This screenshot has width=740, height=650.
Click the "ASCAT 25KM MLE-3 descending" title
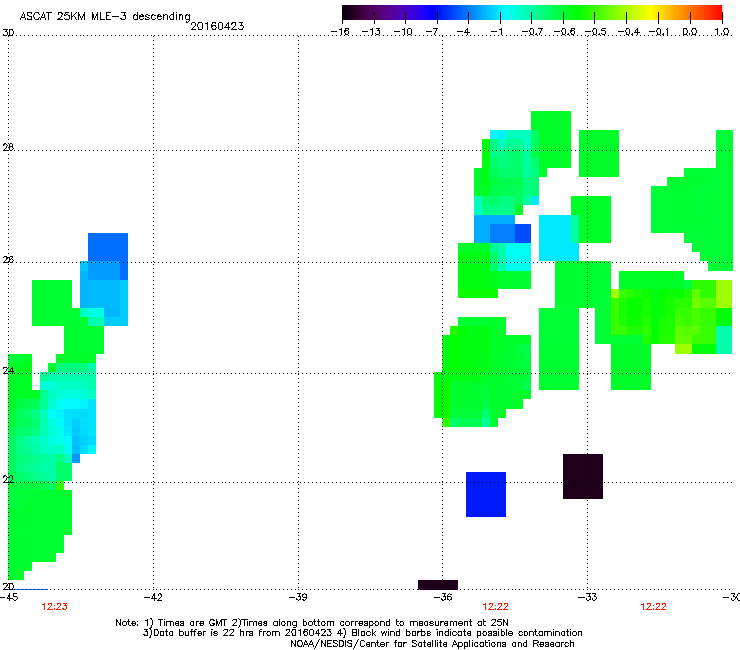click(105, 16)
